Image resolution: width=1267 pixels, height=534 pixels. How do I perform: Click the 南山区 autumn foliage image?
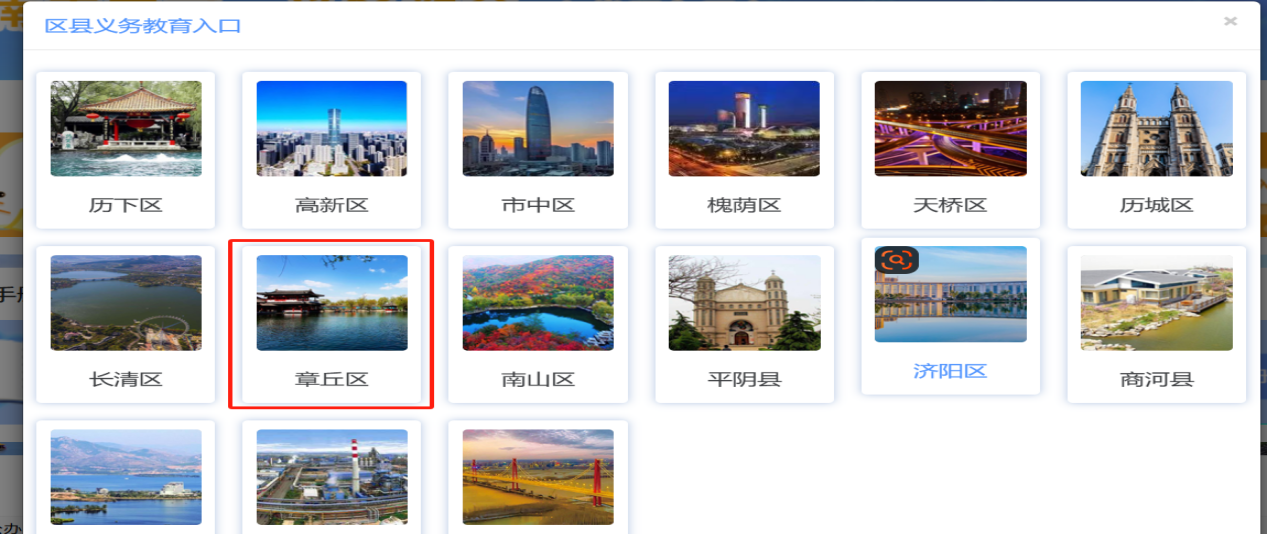(538, 303)
